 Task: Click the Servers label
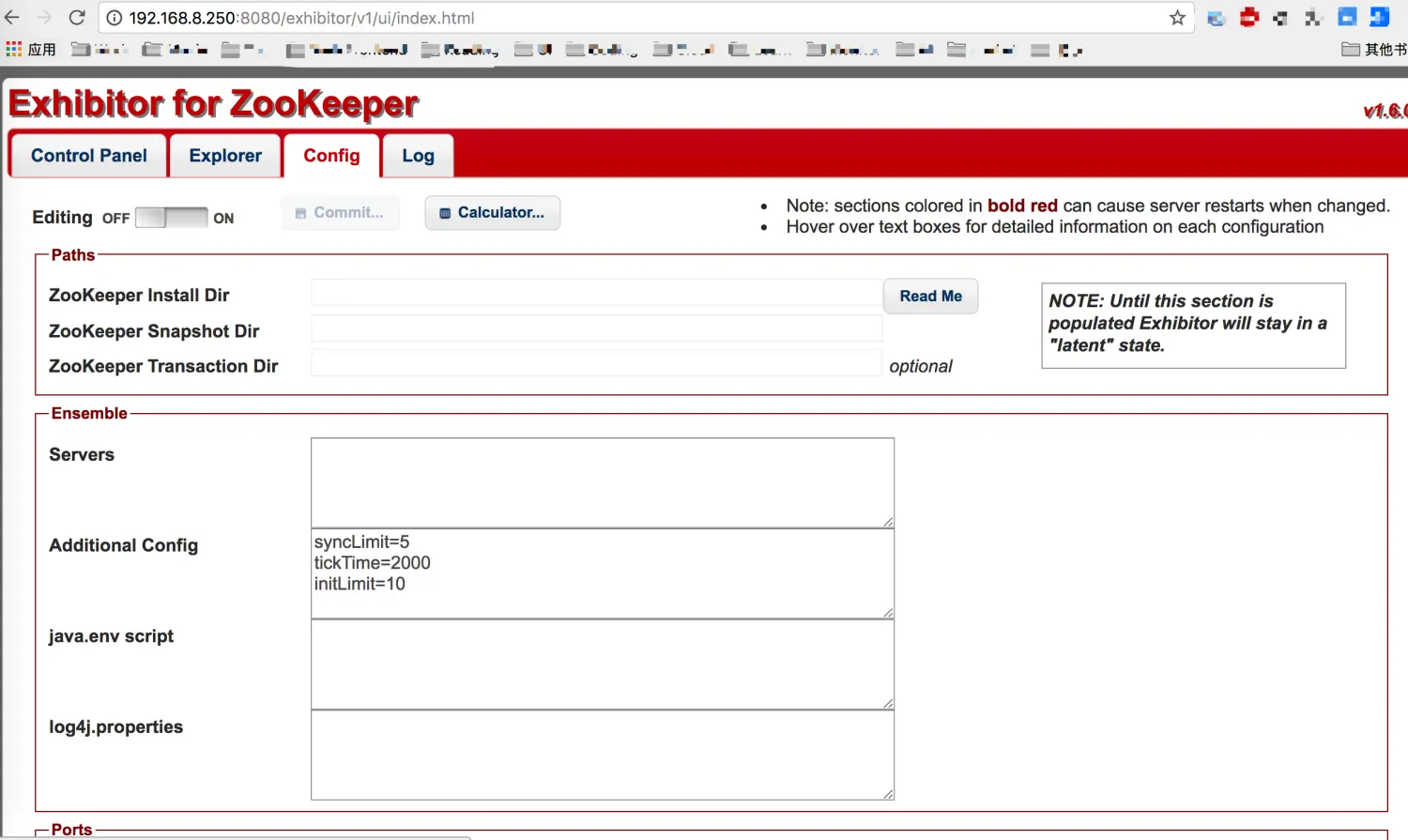tap(82, 455)
